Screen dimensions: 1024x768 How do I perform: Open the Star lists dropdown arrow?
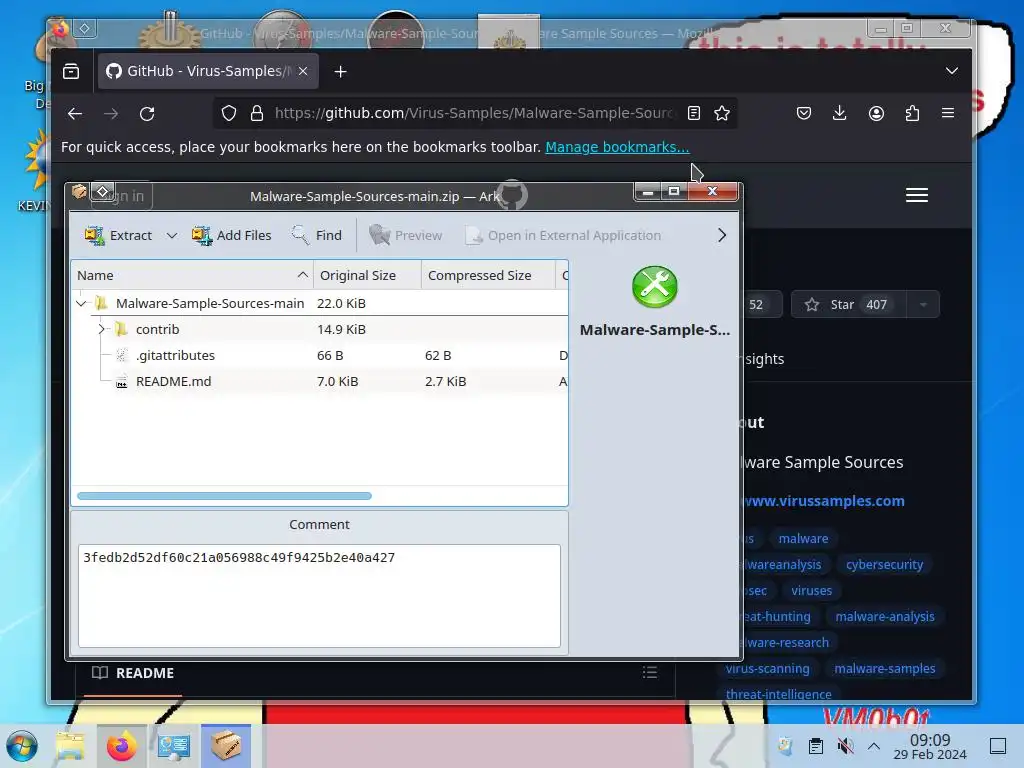point(923,304)
